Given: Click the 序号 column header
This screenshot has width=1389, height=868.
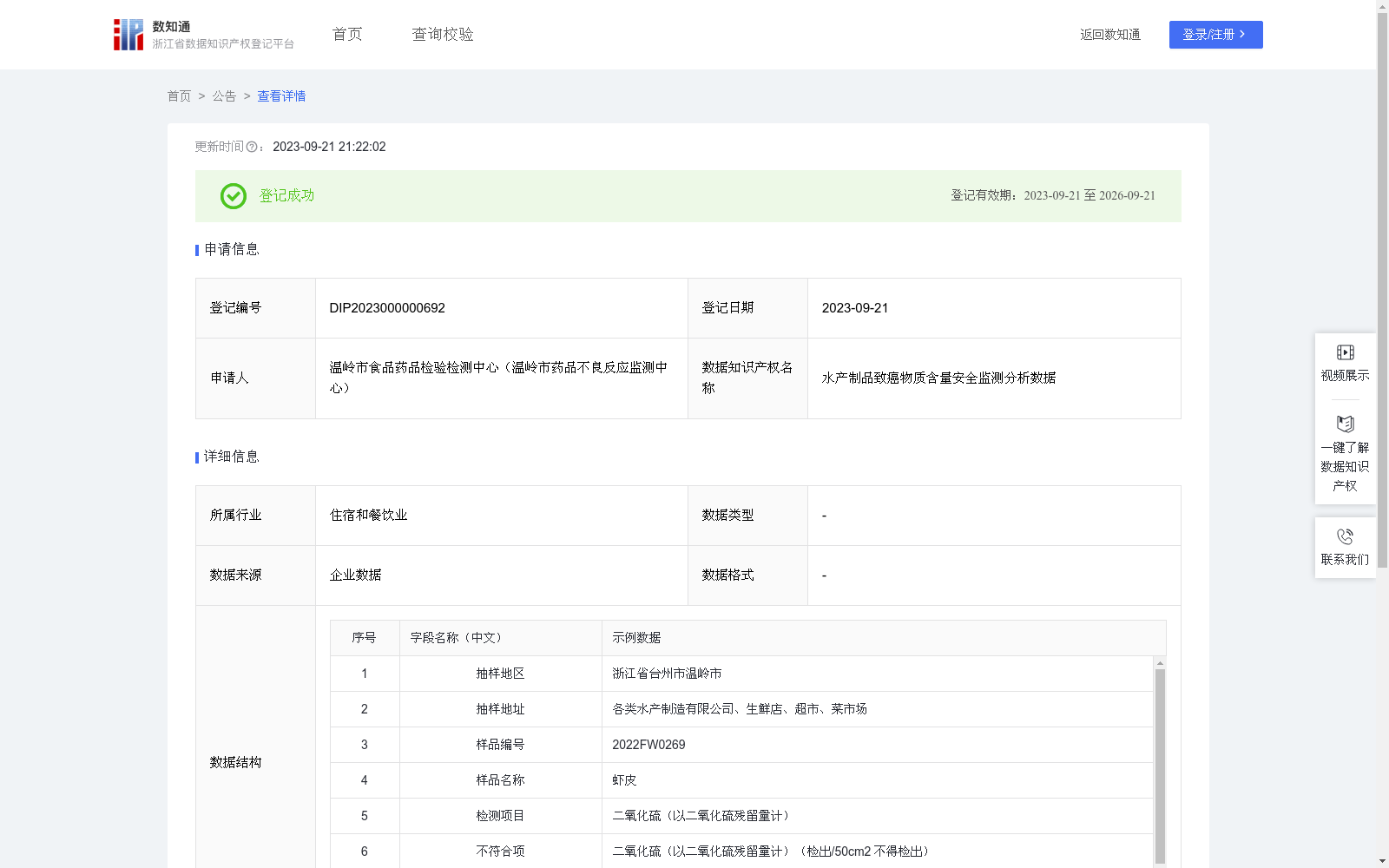Looking at the screenshot, I should tap(365, 638).
